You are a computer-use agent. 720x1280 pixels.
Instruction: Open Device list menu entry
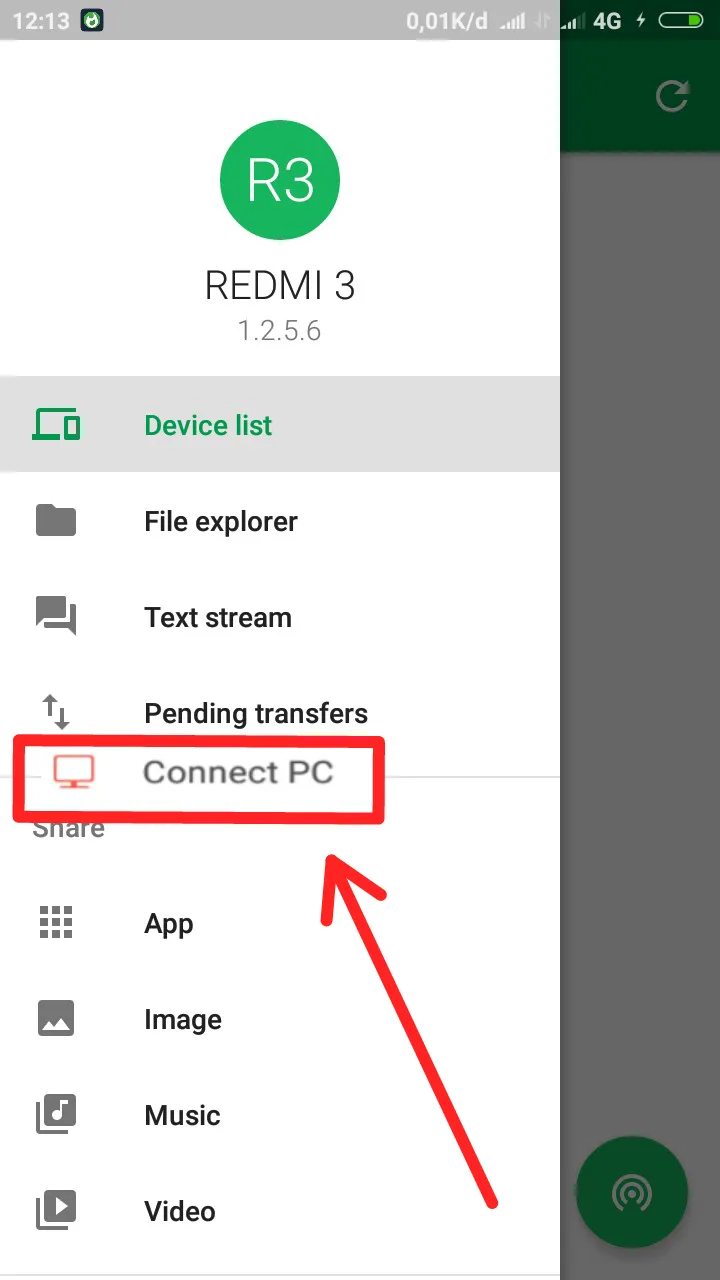click(280, 425)
